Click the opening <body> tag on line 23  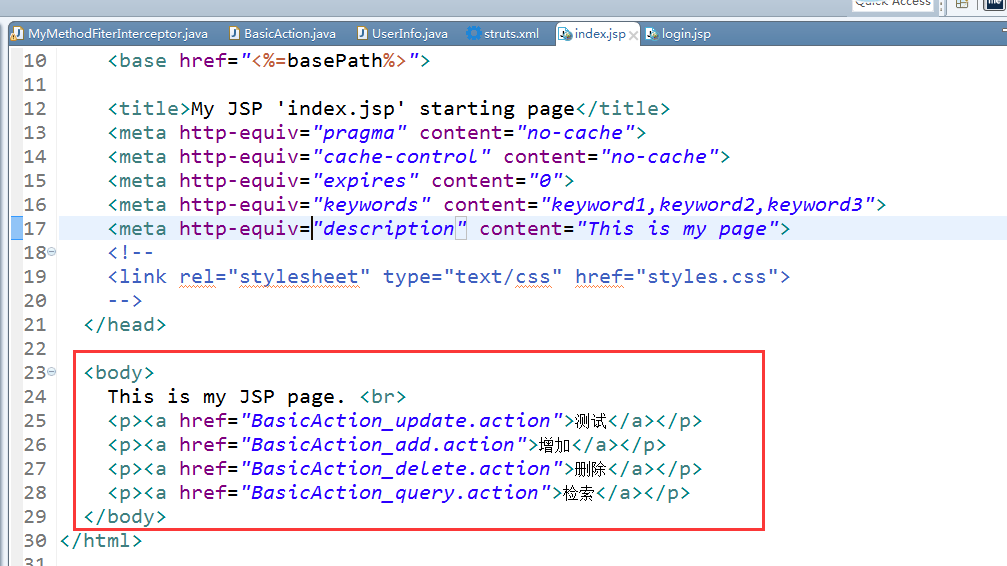[x=119, y=373]
